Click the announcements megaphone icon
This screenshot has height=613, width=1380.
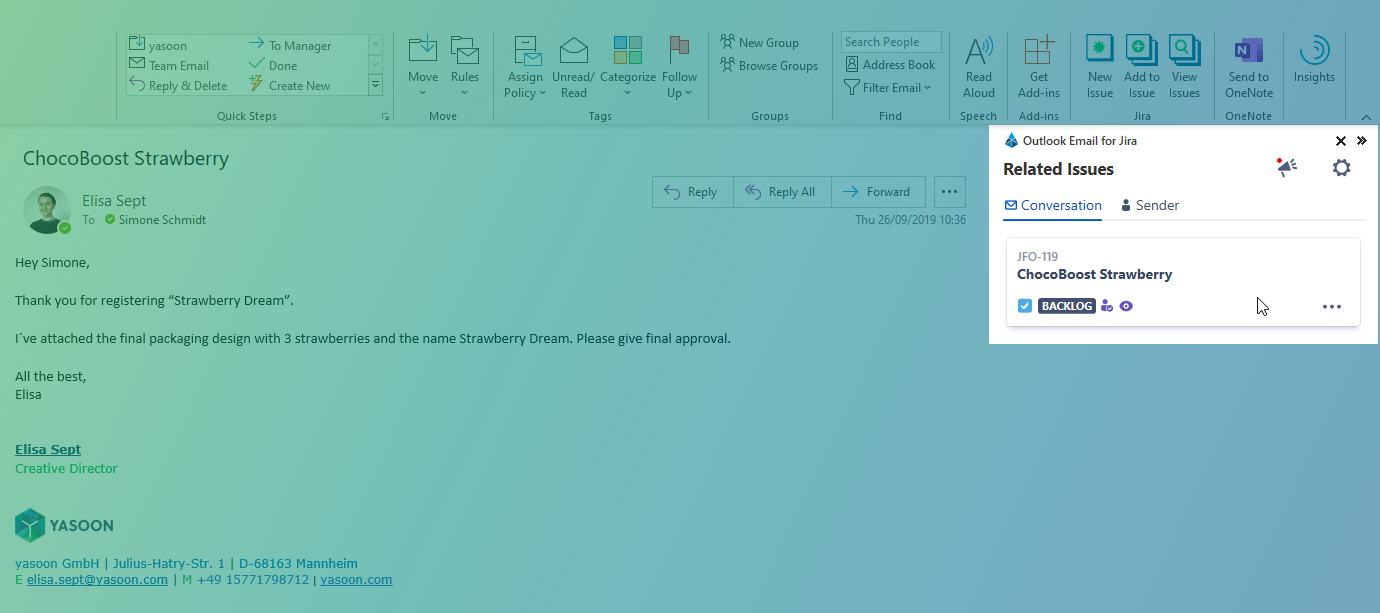point(1287,168)
